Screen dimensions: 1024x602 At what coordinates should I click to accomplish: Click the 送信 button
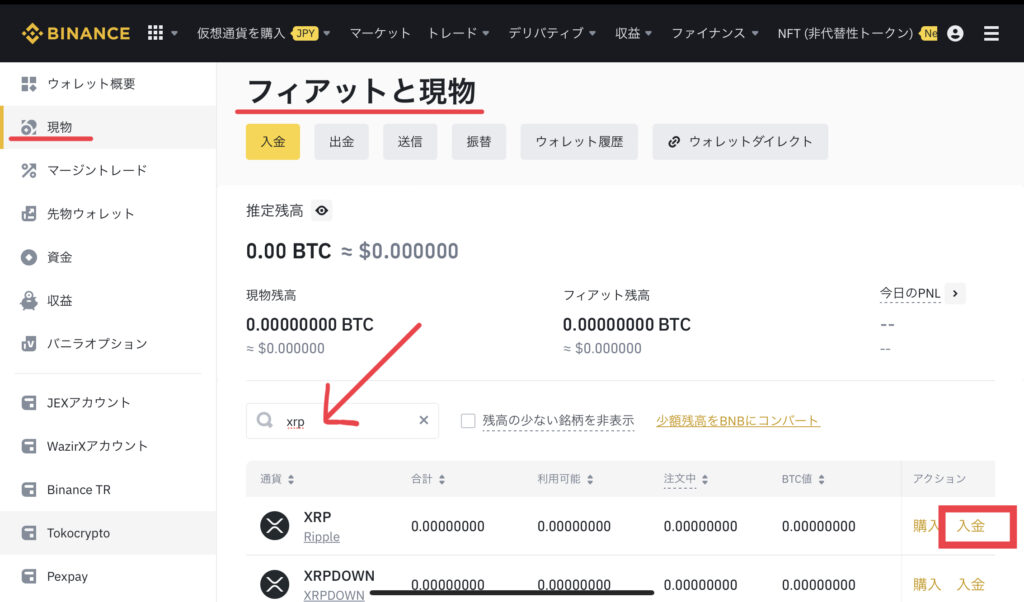(410, 142)
